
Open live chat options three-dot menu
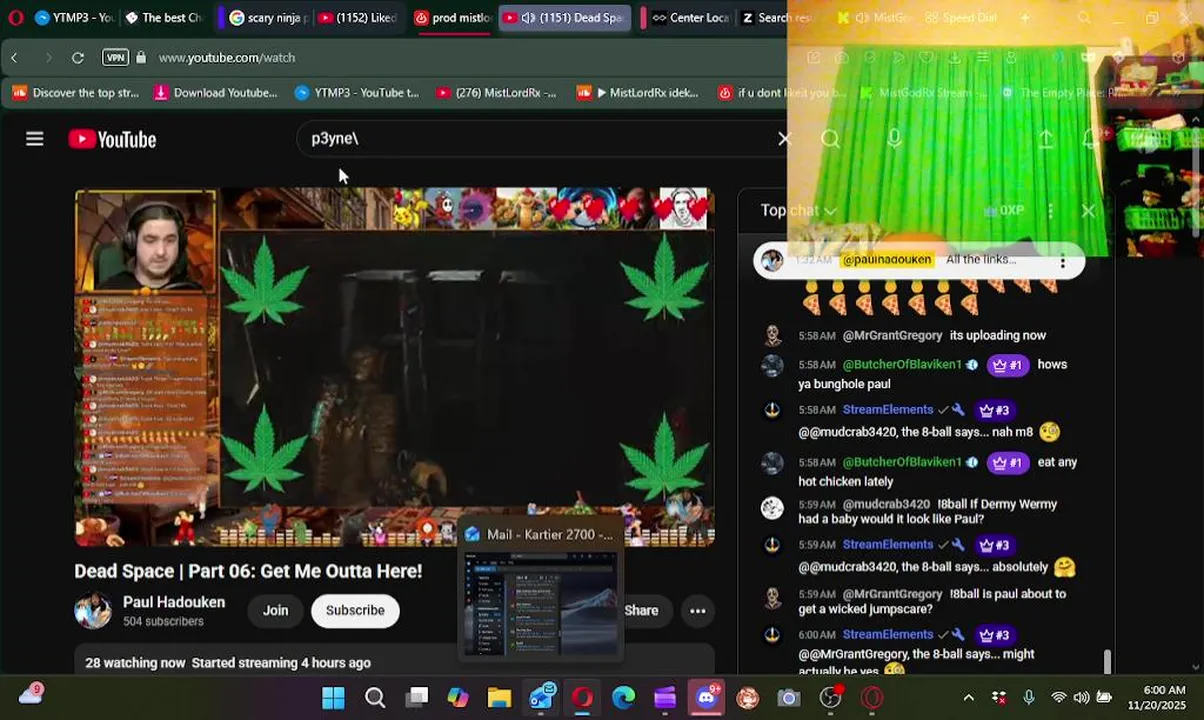point(1050,211)
